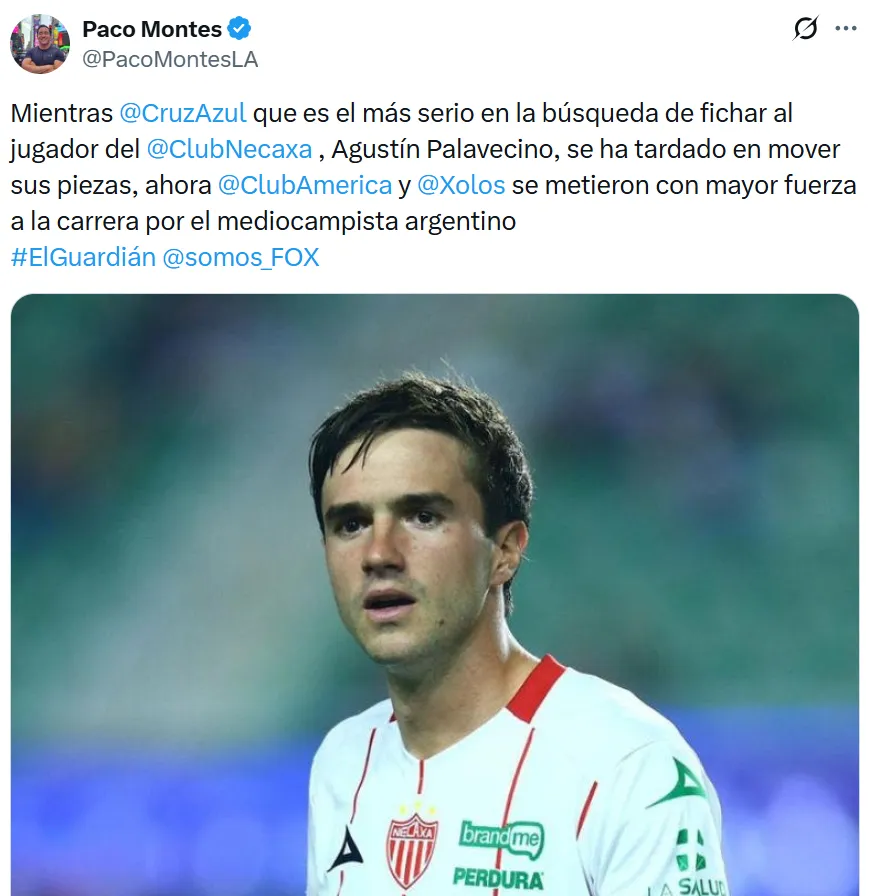The image size is (874, 896).
Task: Click the PERDURA sponsor text on the jersey
Action: coord(498,879)
